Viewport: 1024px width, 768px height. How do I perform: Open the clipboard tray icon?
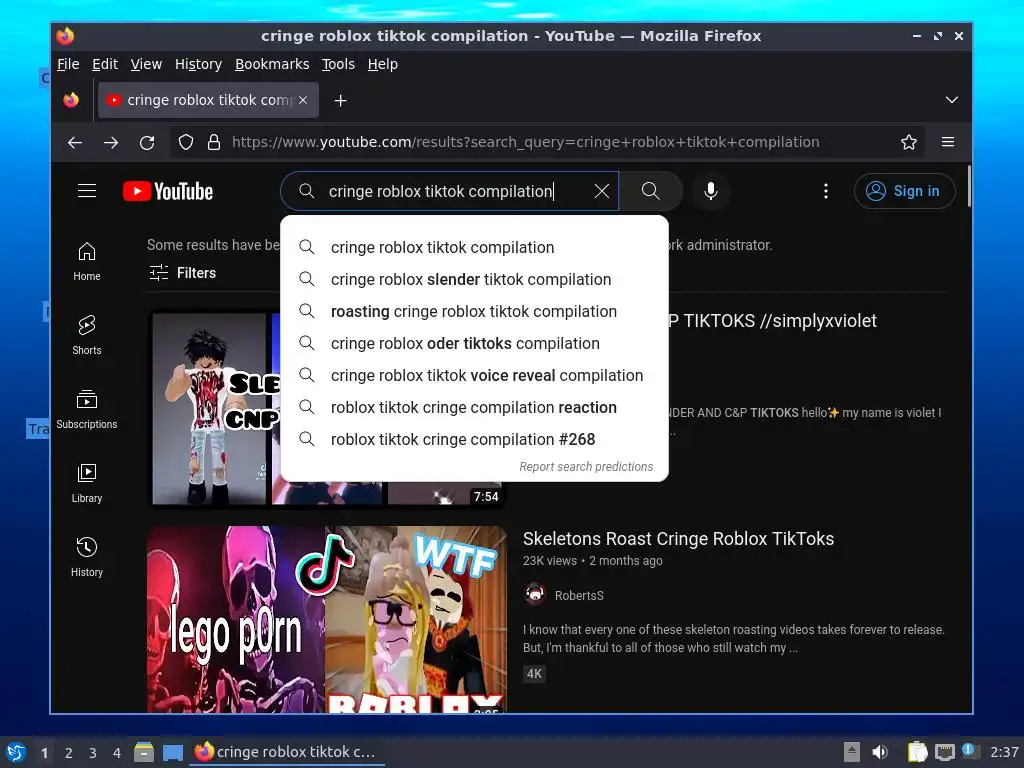coord(917,752)
